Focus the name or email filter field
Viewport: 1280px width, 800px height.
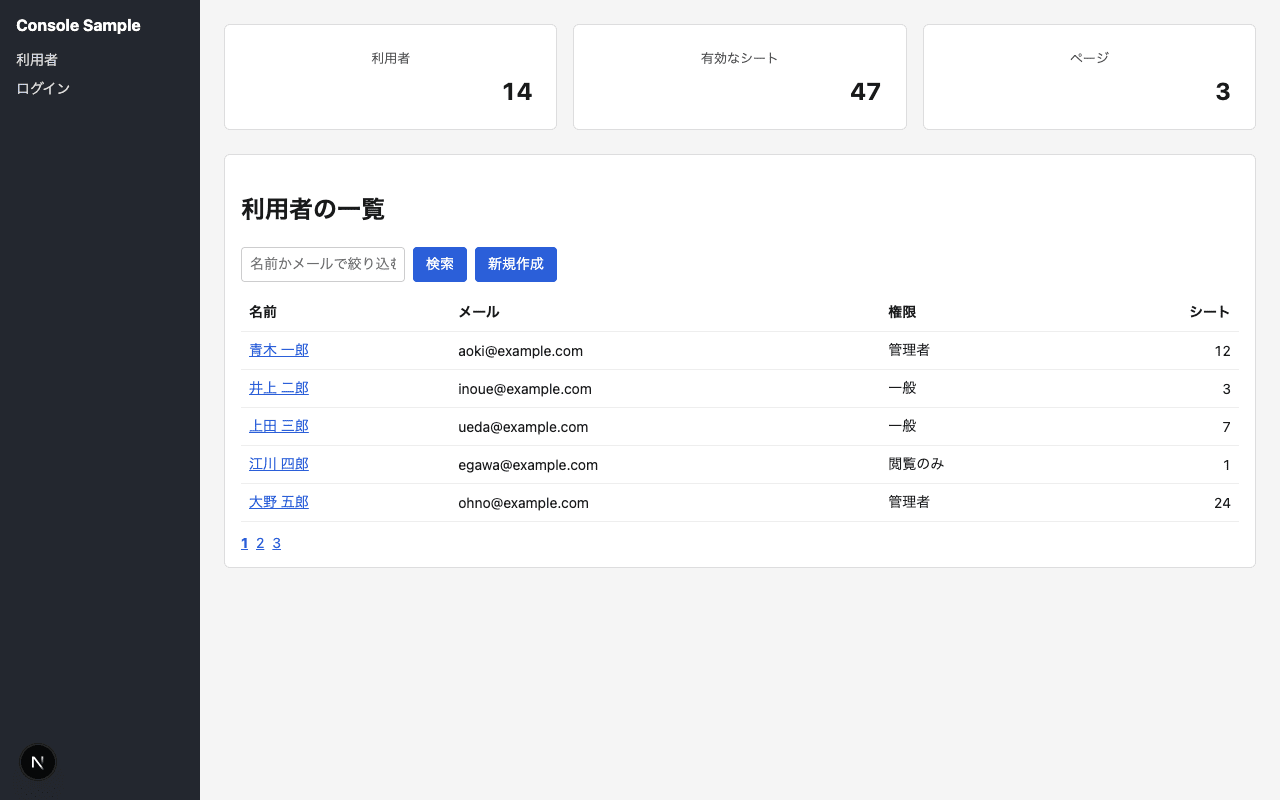pos(323,264)
